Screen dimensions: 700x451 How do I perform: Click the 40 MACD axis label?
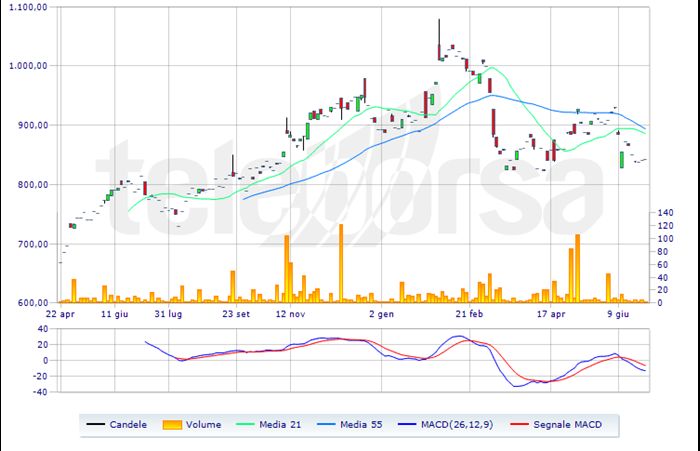(43, 329)
